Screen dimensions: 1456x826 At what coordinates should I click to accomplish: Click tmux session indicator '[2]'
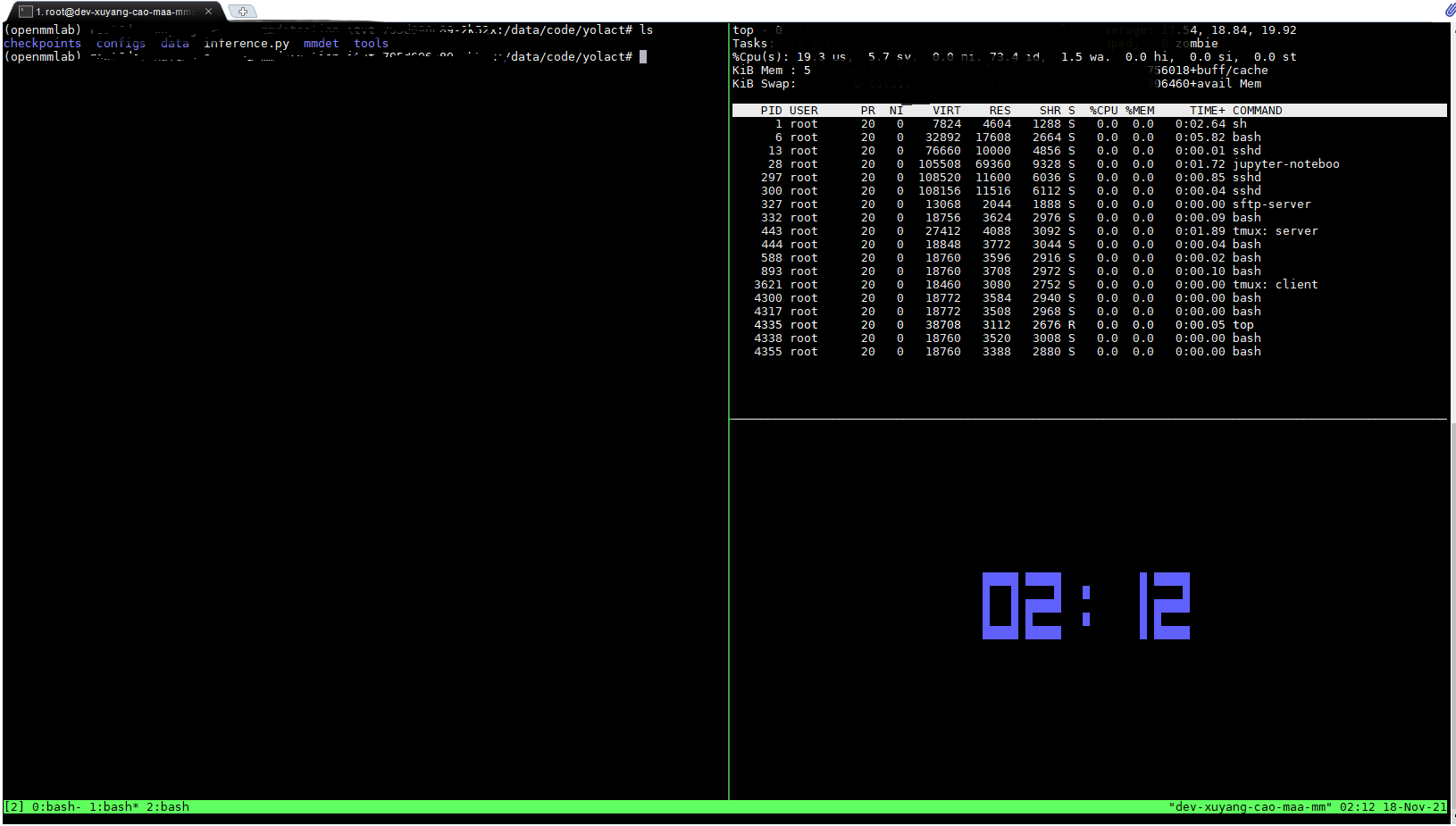(x=14, y=807)
